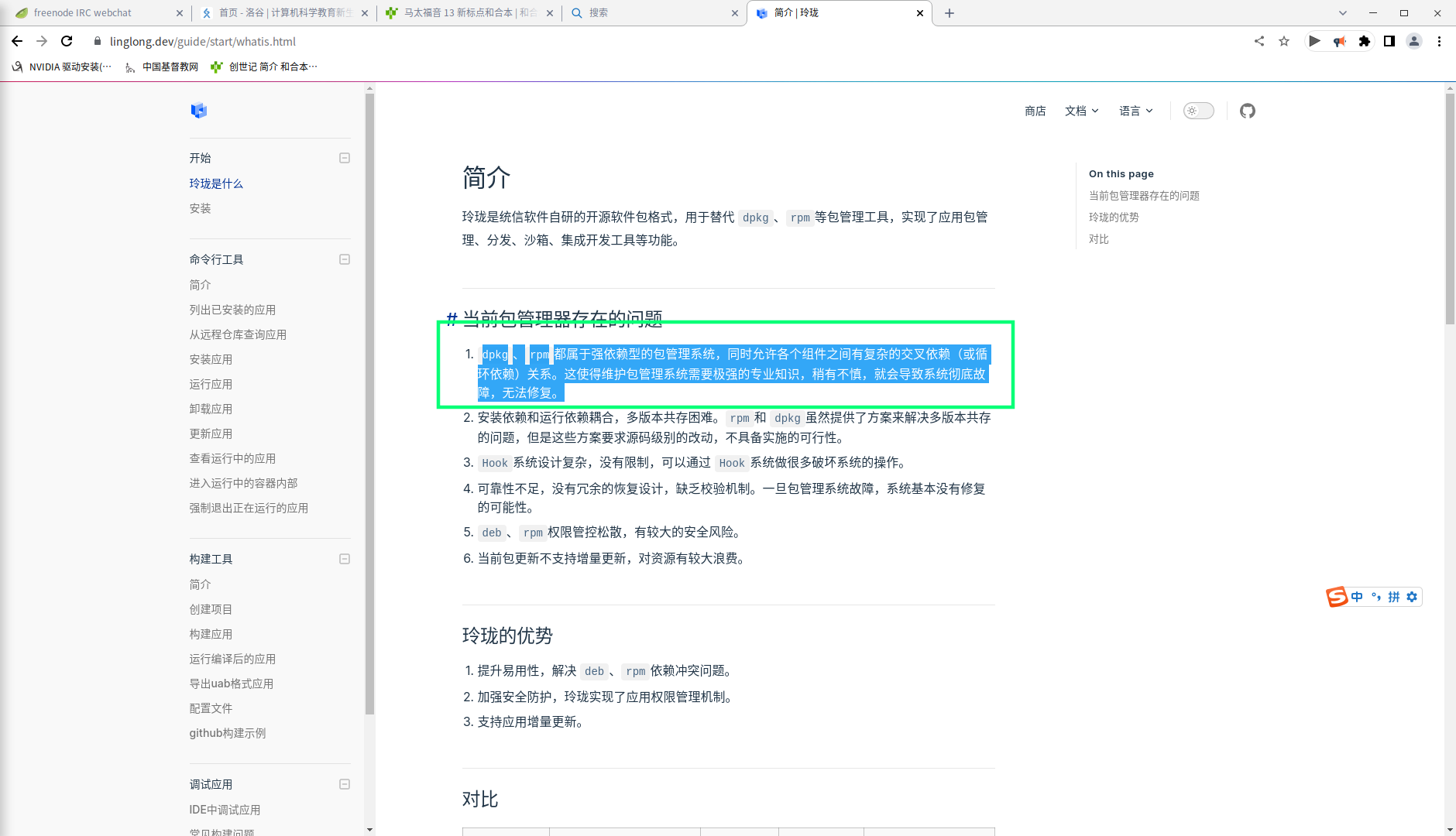The width and height of the screenshot is (1456, 836).
Task: Collapse the 构建工具 sidebar section
Action: [x=345, y=559]
